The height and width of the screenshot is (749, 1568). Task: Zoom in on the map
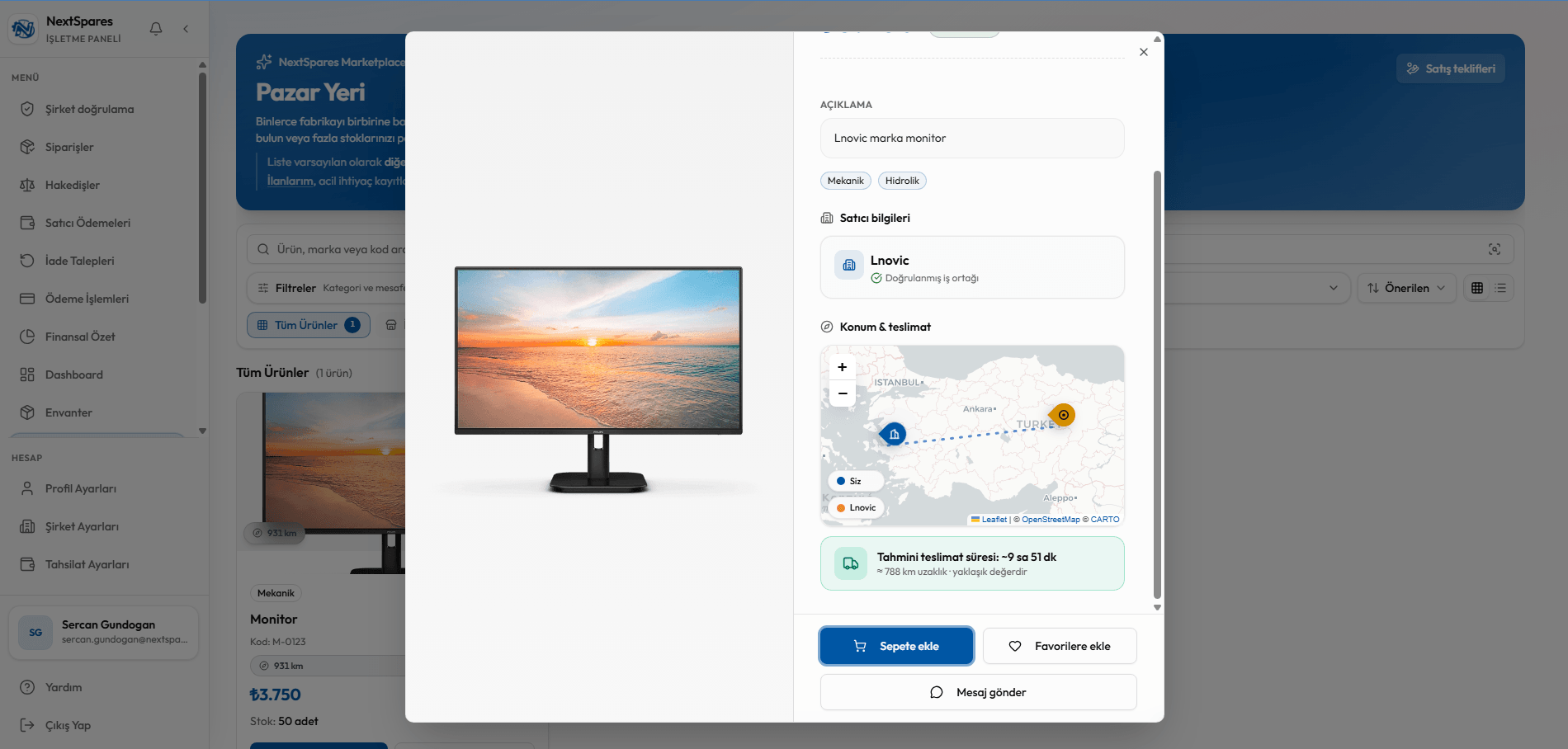[x=843, y=367]
